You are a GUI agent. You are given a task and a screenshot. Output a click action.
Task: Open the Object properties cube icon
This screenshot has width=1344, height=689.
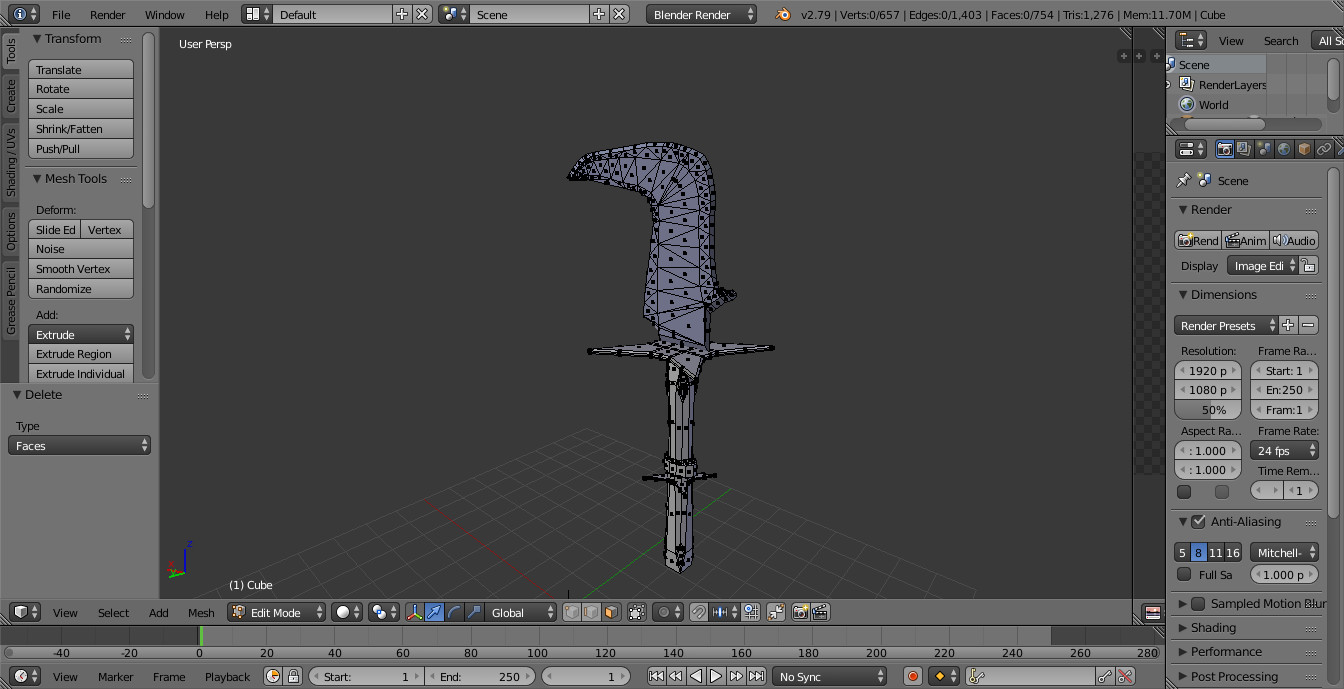1304,149
